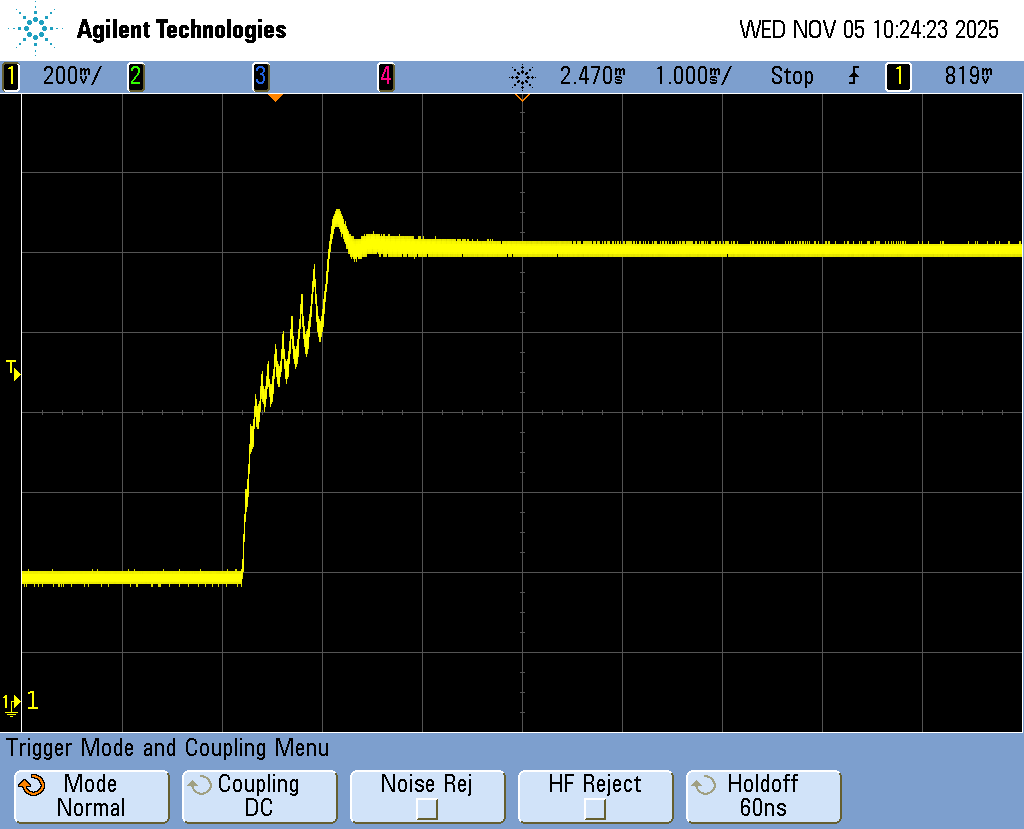1024x829 pixels.
Task: Select the blue channel 3 indicator
Action: (x=260, y=76)
